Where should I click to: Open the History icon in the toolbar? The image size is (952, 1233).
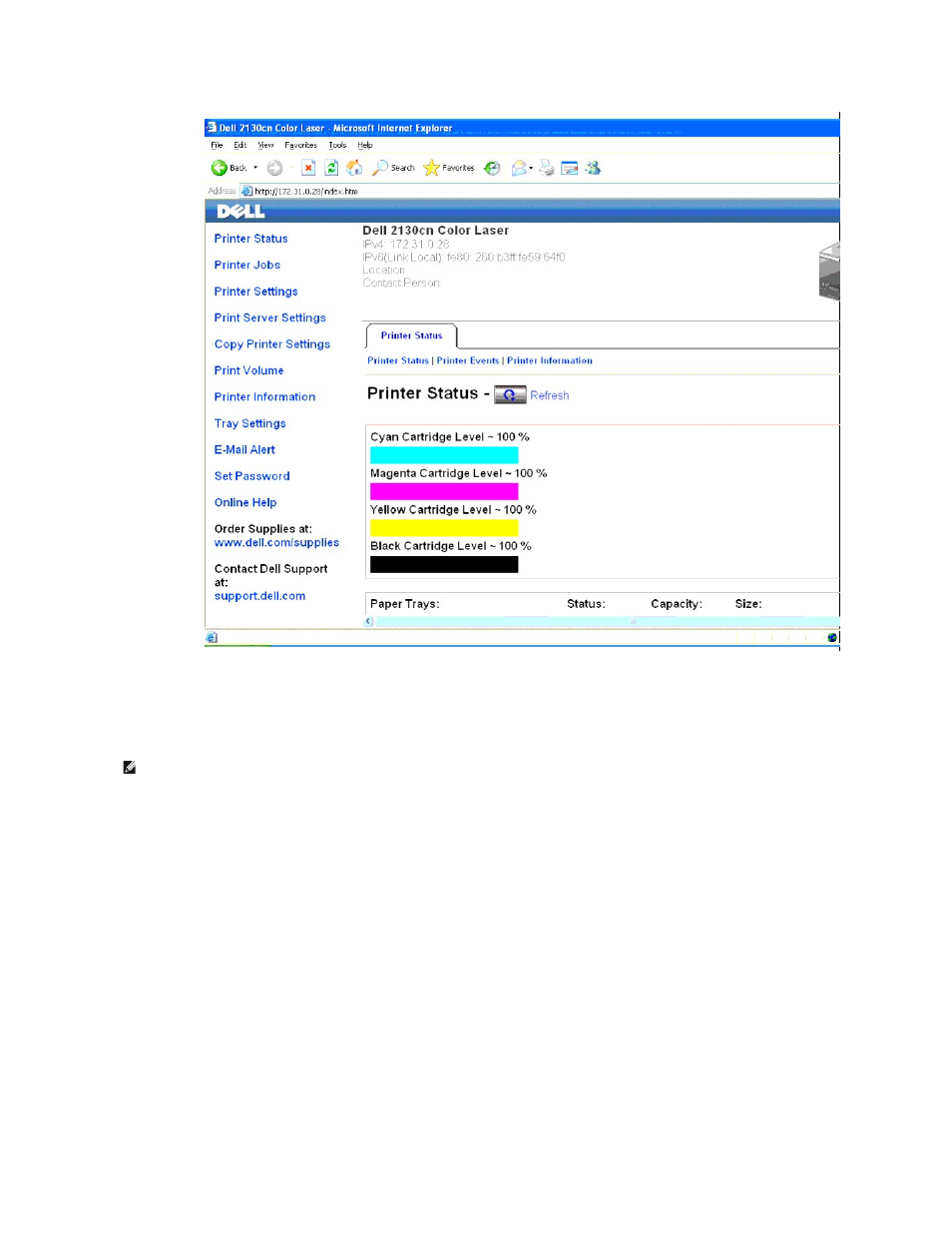click(x=492, y=168)
